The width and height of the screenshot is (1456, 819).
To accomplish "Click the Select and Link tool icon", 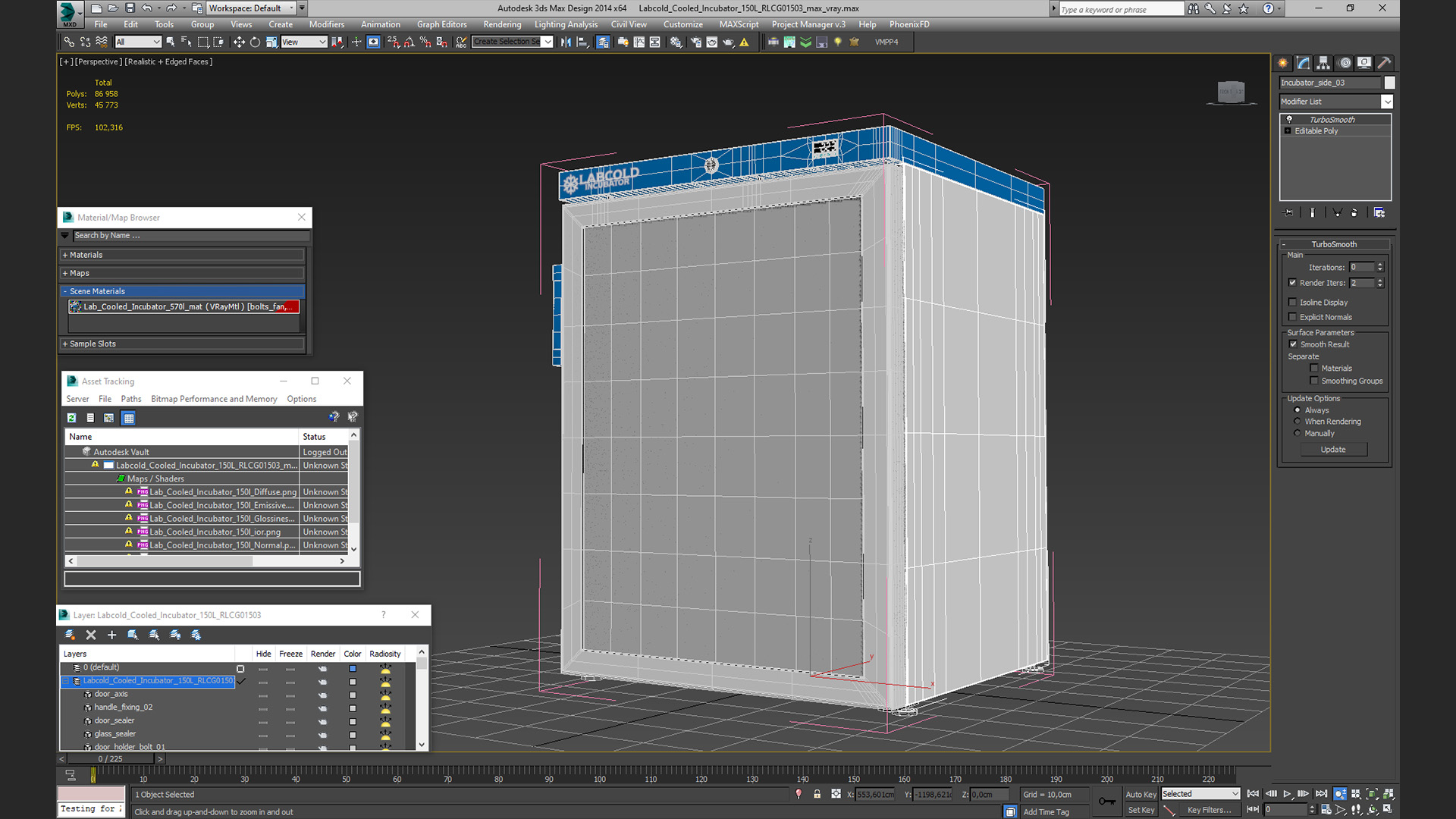I will click(x=69, y=42).
